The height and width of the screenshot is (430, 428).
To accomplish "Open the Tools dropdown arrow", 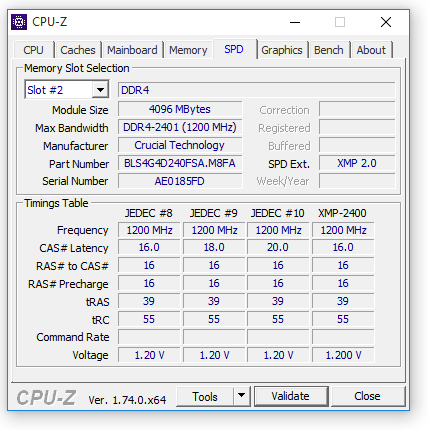I will click(x=241, y=396).
